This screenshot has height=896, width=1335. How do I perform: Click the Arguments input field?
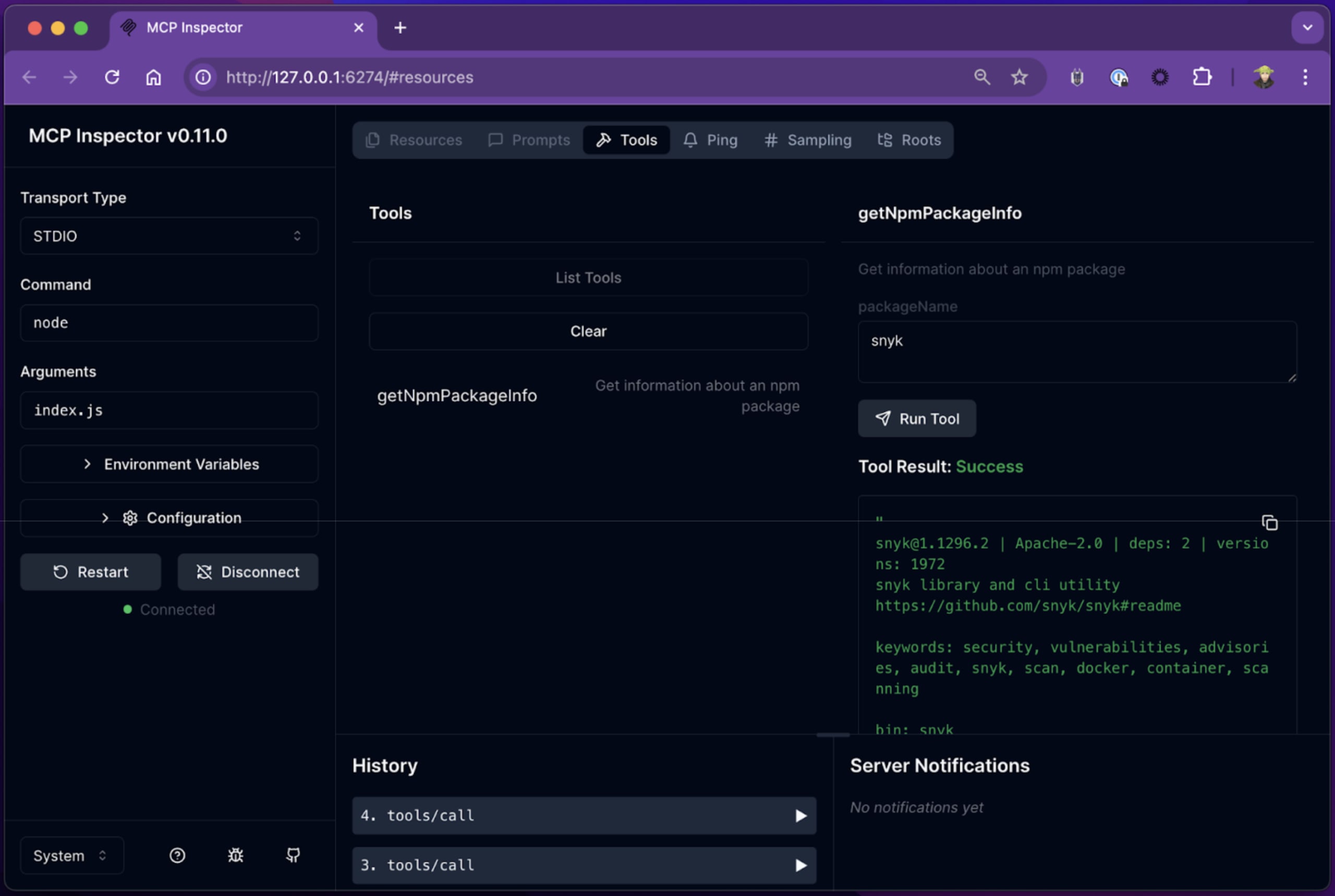click(x=169, y=410)
